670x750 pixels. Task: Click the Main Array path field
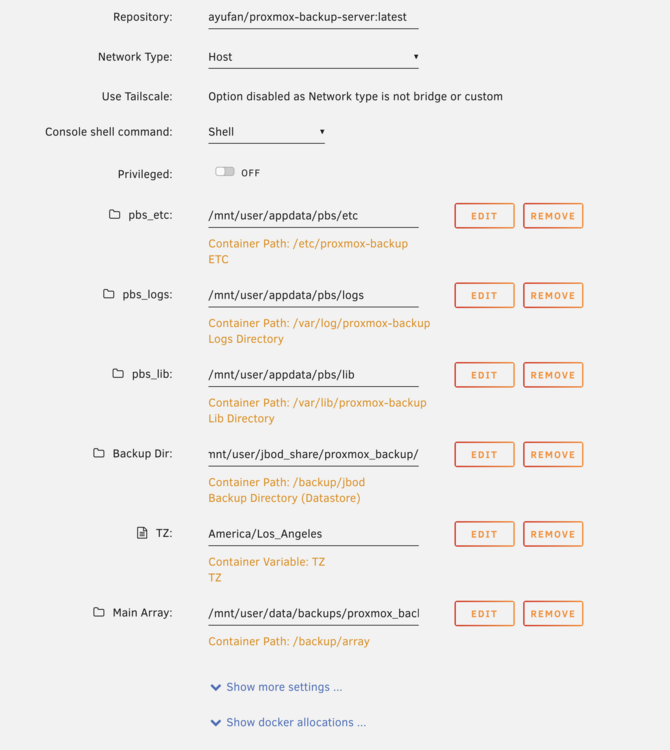coord(313,614)
